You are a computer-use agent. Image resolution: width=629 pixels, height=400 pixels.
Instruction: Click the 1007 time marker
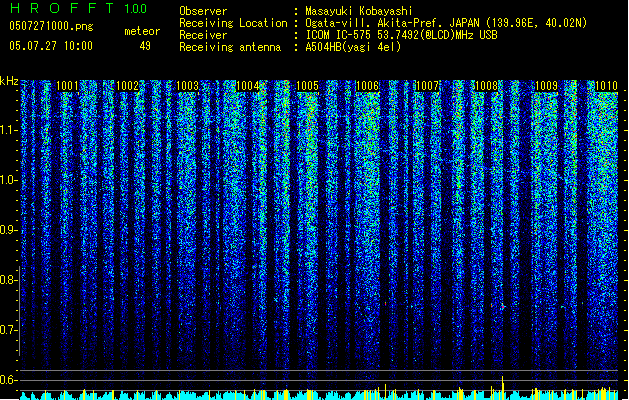pos(427,86)
